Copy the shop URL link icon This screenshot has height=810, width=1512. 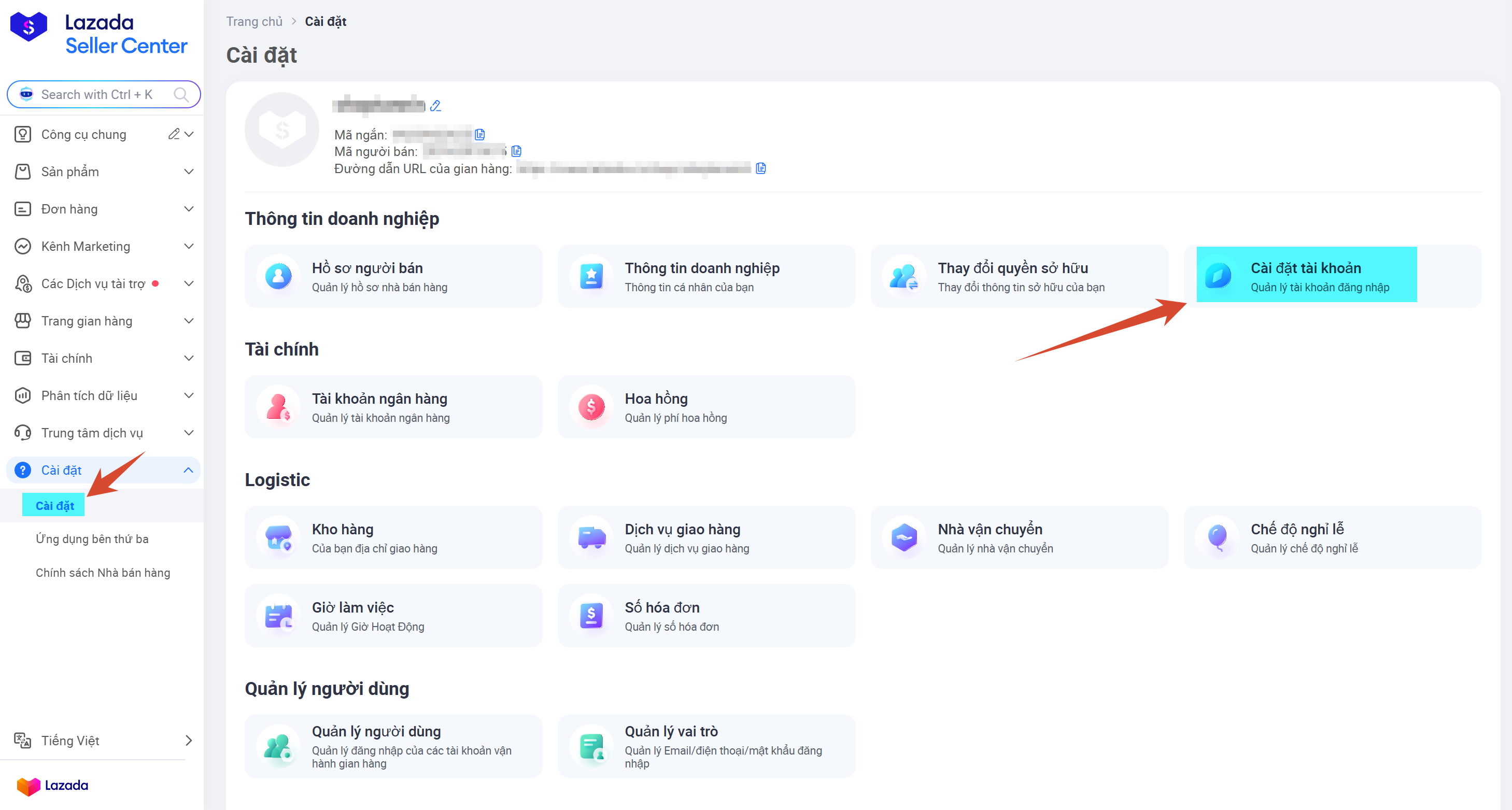tap(761, 168)
